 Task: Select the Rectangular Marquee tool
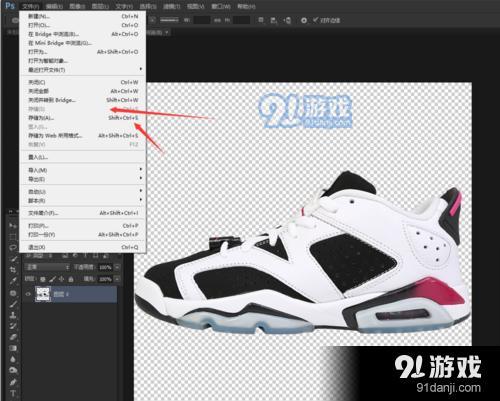click(13, 237)
